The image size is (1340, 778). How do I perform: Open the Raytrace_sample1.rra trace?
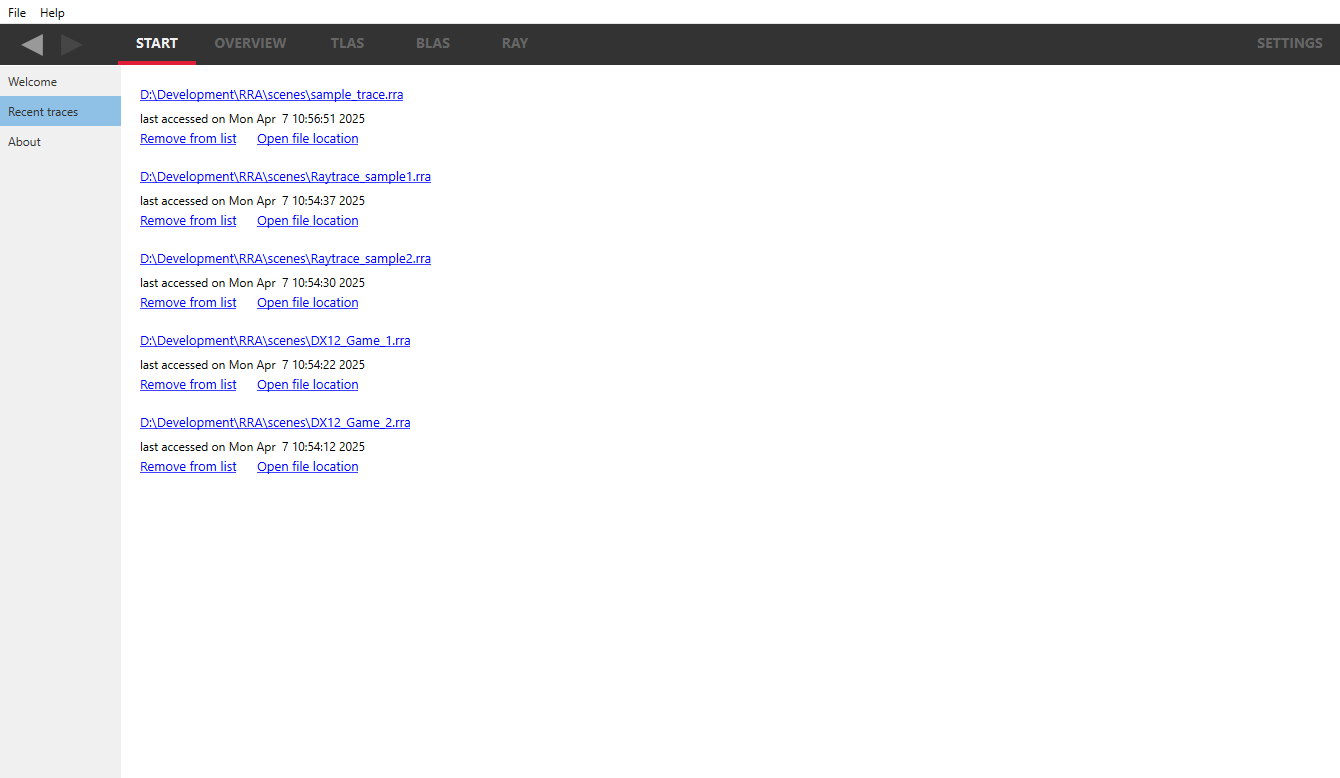pyautogui.click(x=285, y=177)
